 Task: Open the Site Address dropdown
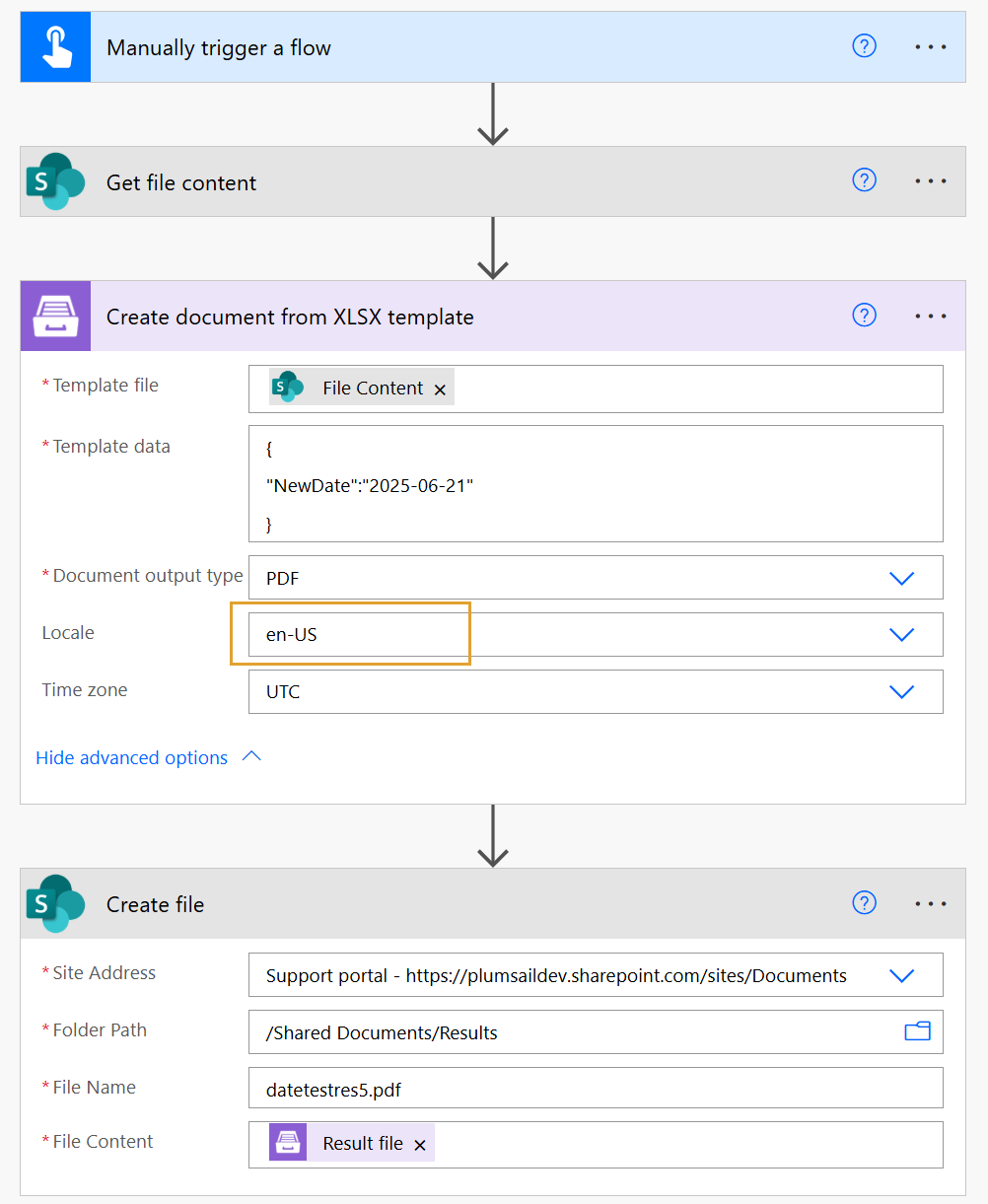pos(901,975)
